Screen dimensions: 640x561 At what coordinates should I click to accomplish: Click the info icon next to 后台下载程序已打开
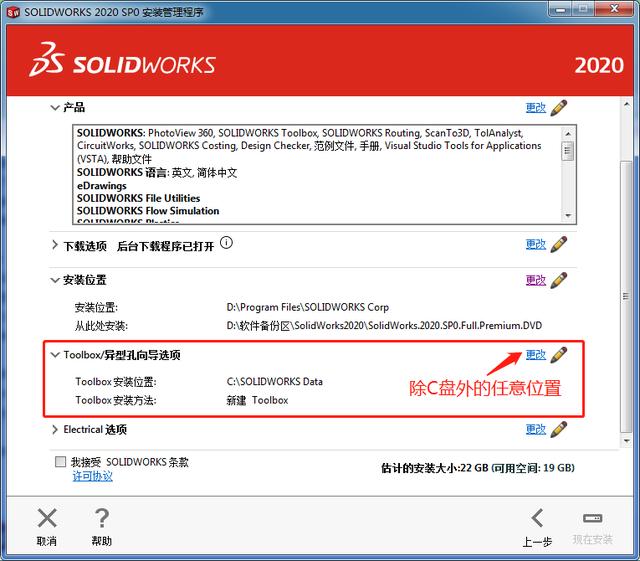[x=226, y=243]
